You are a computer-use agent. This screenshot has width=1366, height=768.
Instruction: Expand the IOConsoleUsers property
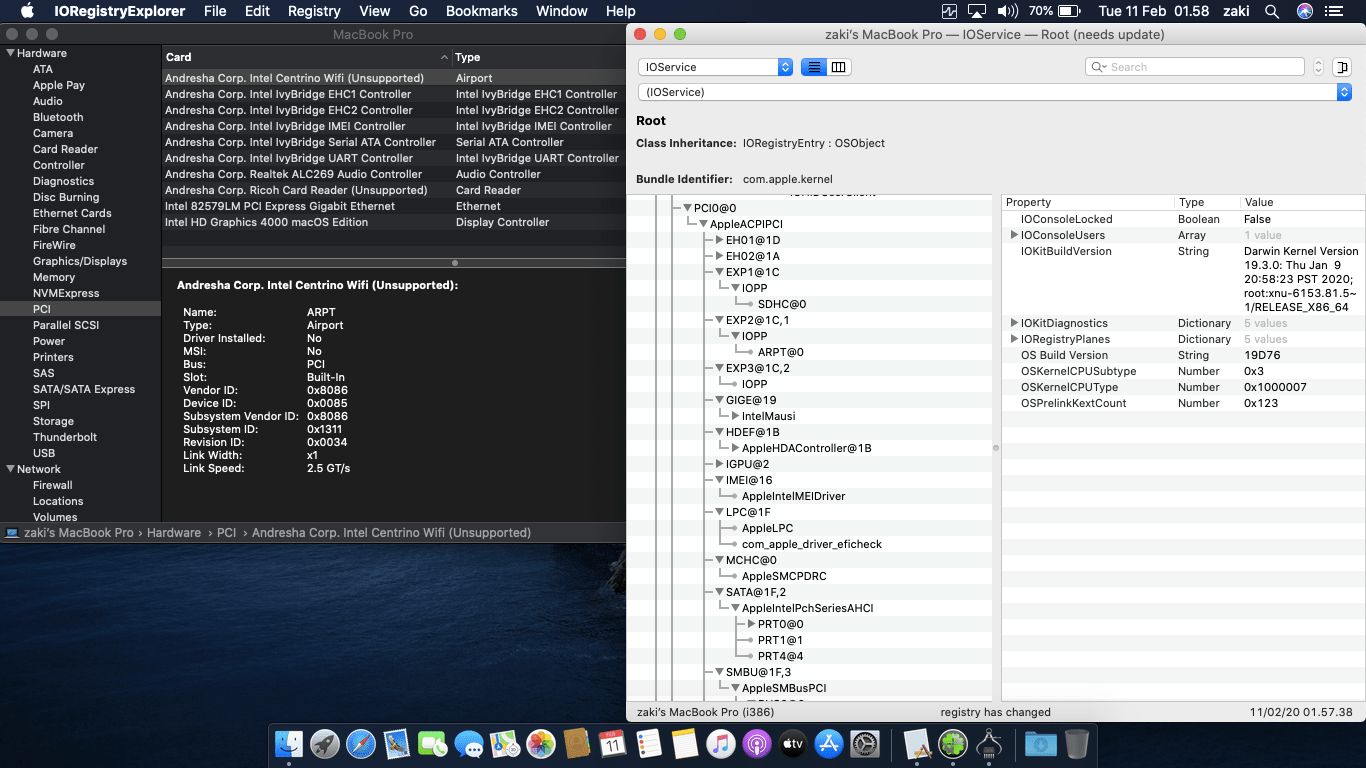tap(1014, 235)
